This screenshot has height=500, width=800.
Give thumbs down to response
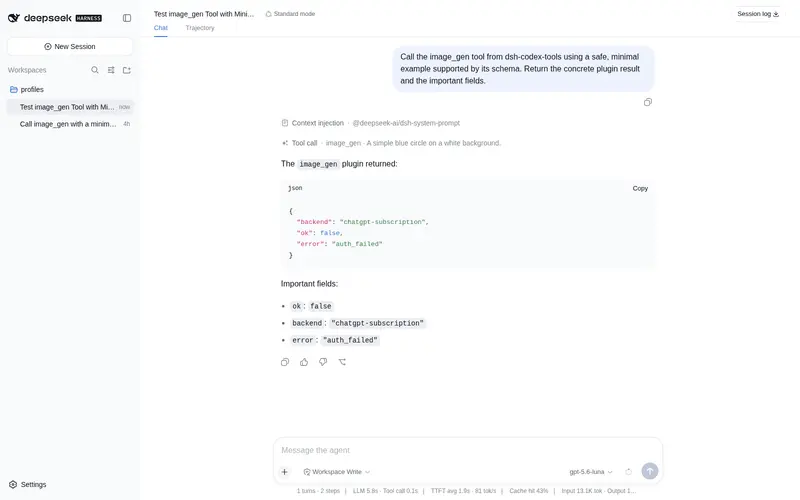(323, 362)
